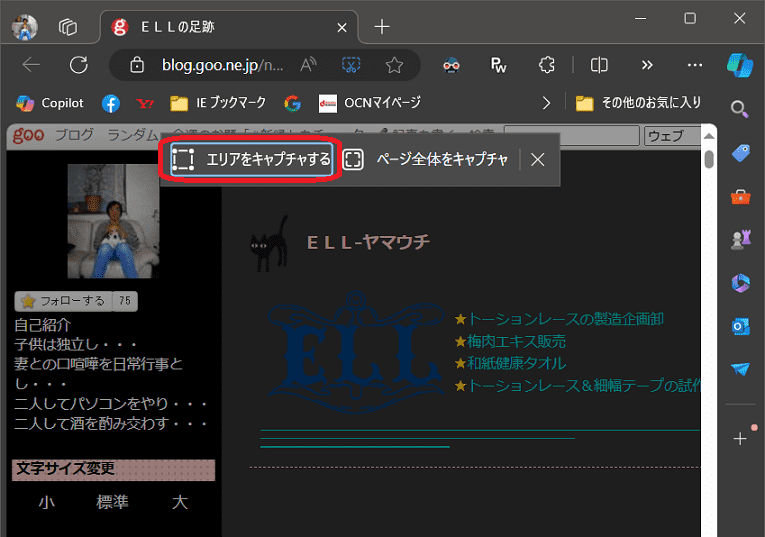
Task: Add this page to favorites star
Action: [x=394, y=65]
